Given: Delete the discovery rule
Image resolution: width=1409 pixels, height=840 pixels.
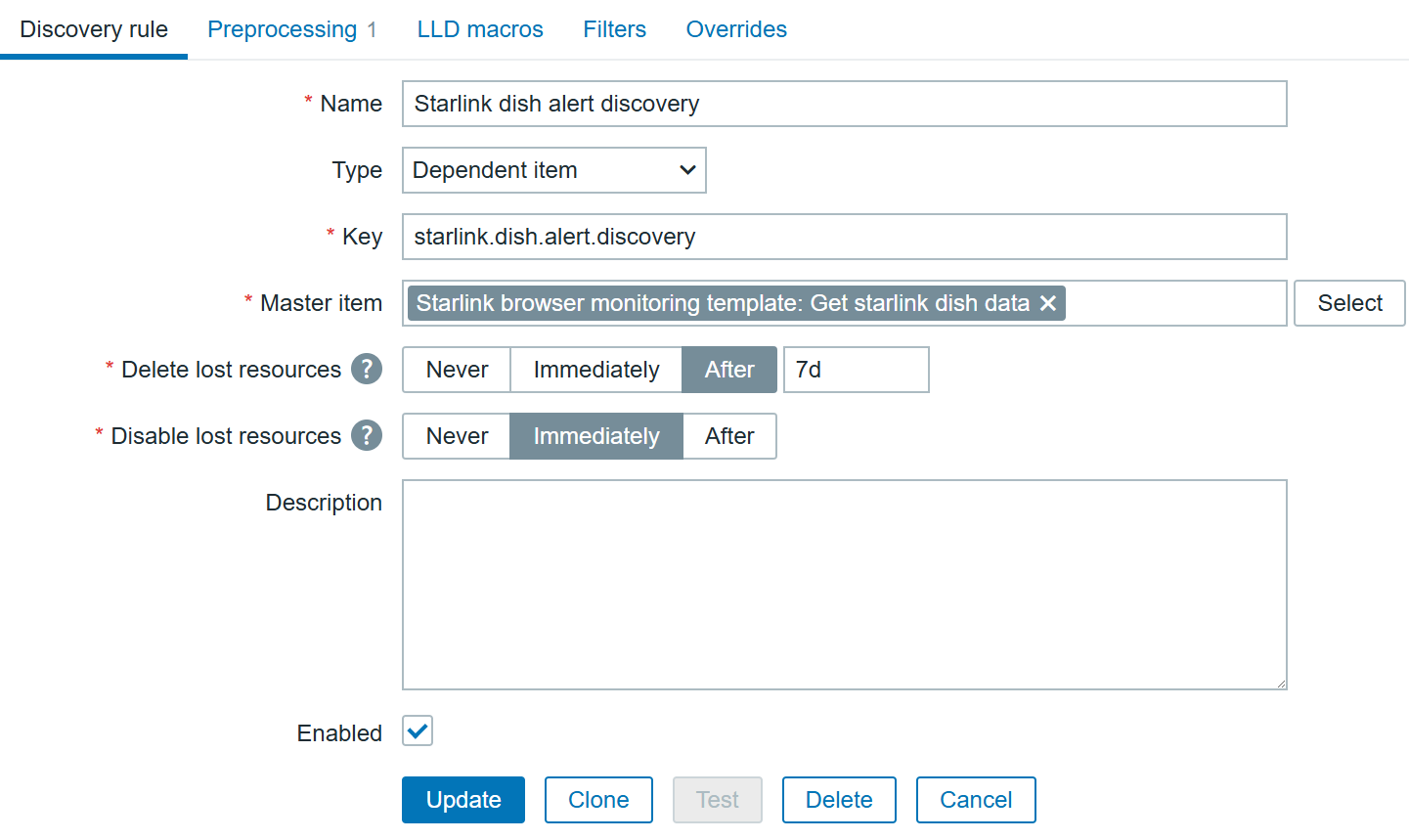Looking at the screenshot, I should click(x=839, y=800).
